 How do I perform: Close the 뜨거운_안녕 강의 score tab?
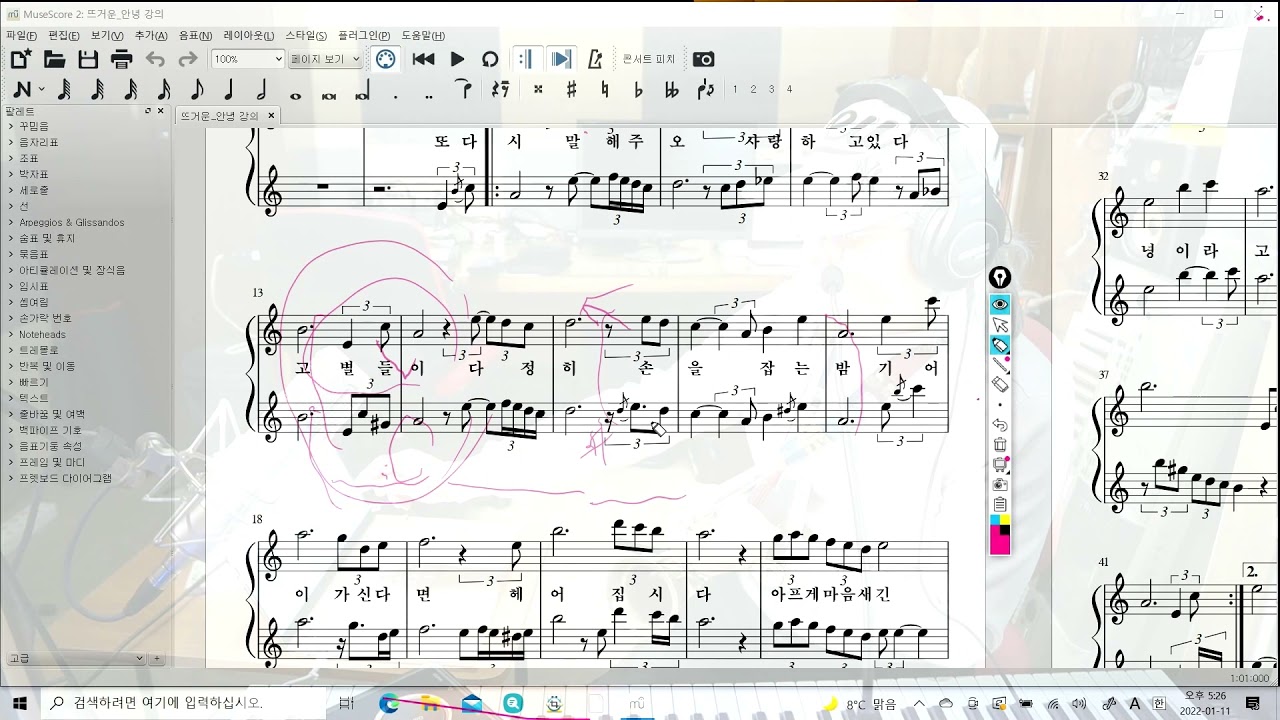coord(270,115)
